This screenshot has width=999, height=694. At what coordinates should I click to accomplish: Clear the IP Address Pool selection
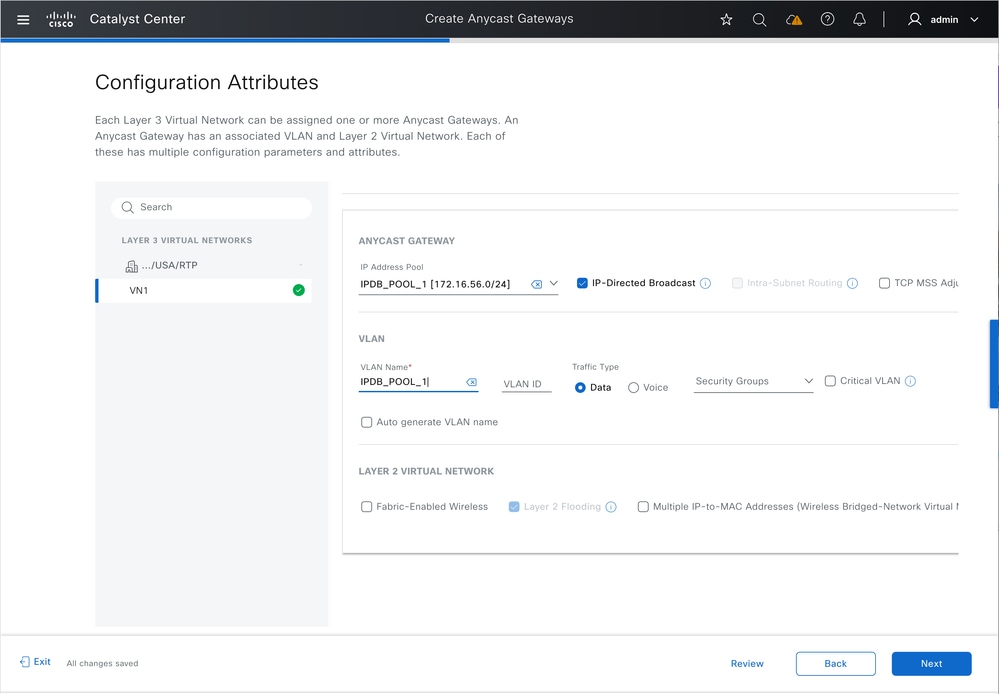(536, 284)
